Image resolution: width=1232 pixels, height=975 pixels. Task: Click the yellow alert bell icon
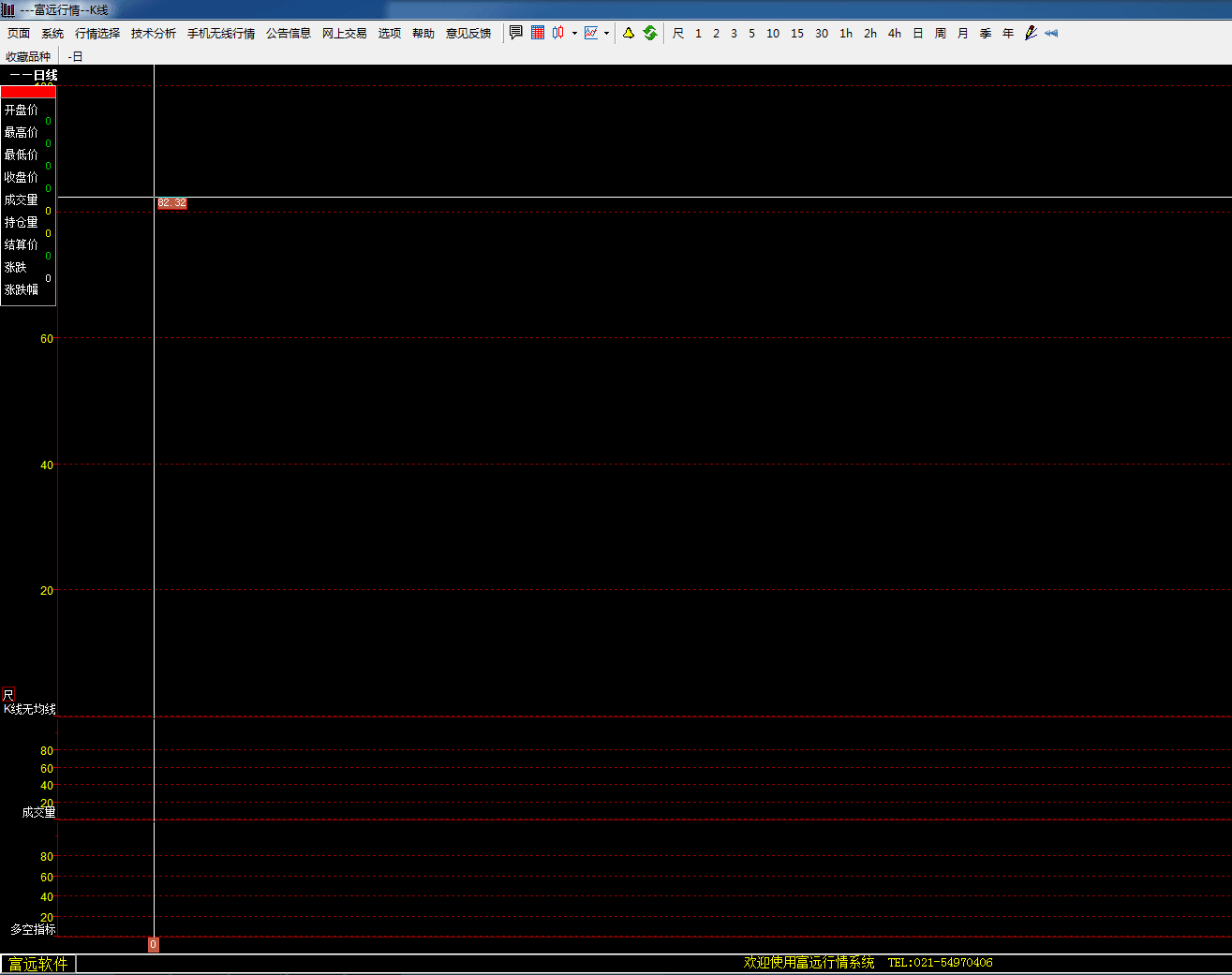(628, 33)
